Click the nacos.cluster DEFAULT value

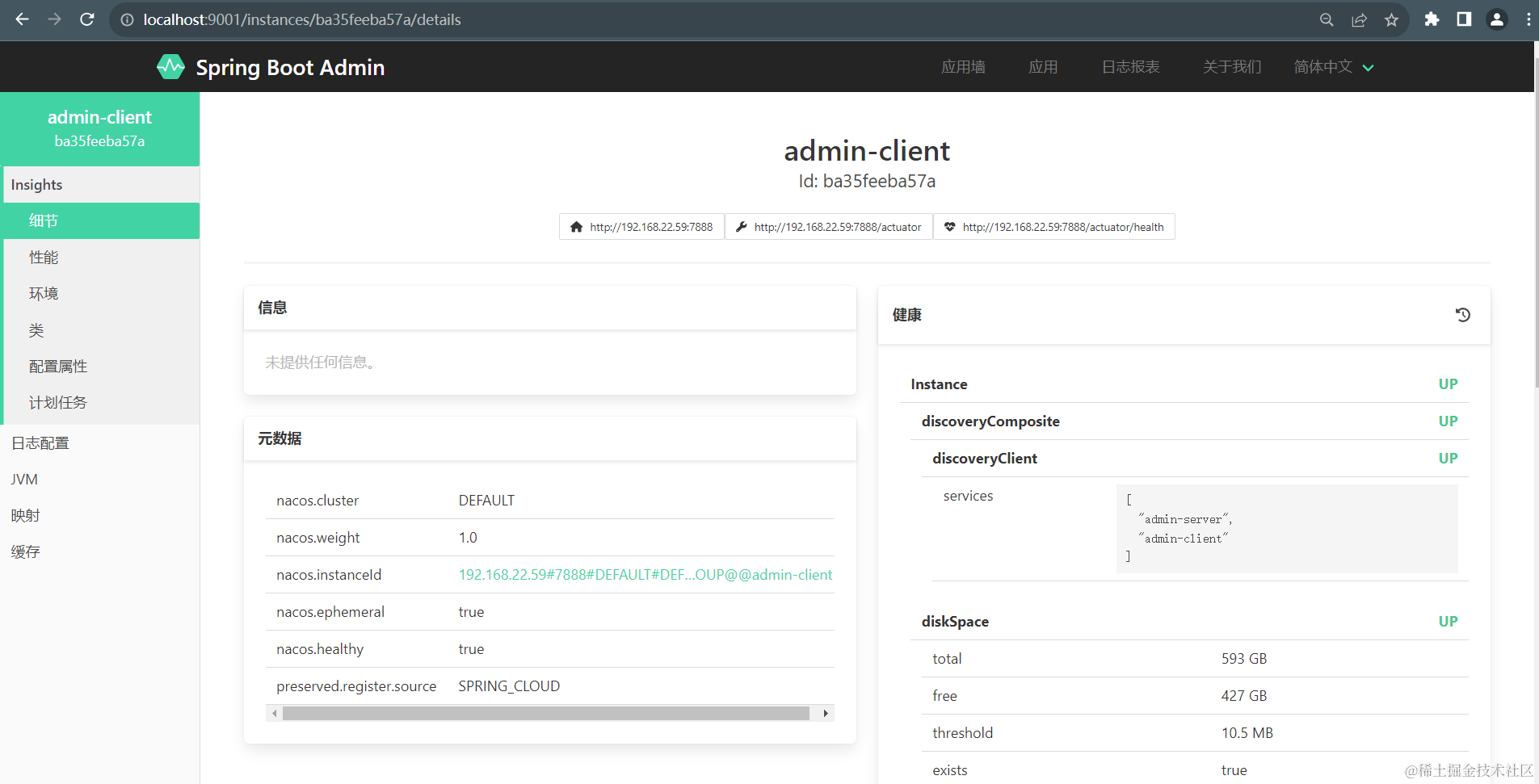click(x=486, y=501)
